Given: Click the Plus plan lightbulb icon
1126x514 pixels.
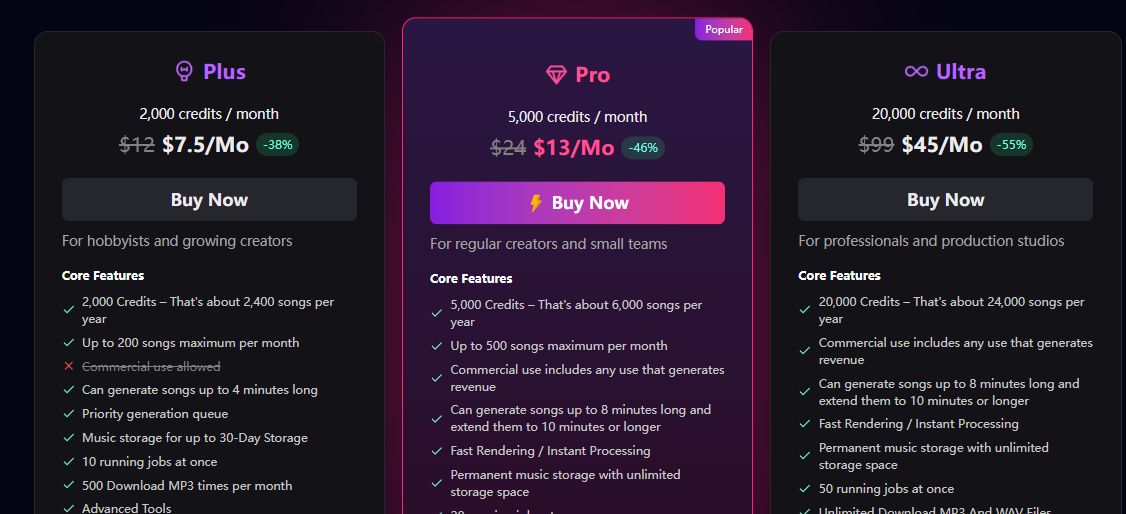Looking at the screenshot, I should tap(184, 71).
